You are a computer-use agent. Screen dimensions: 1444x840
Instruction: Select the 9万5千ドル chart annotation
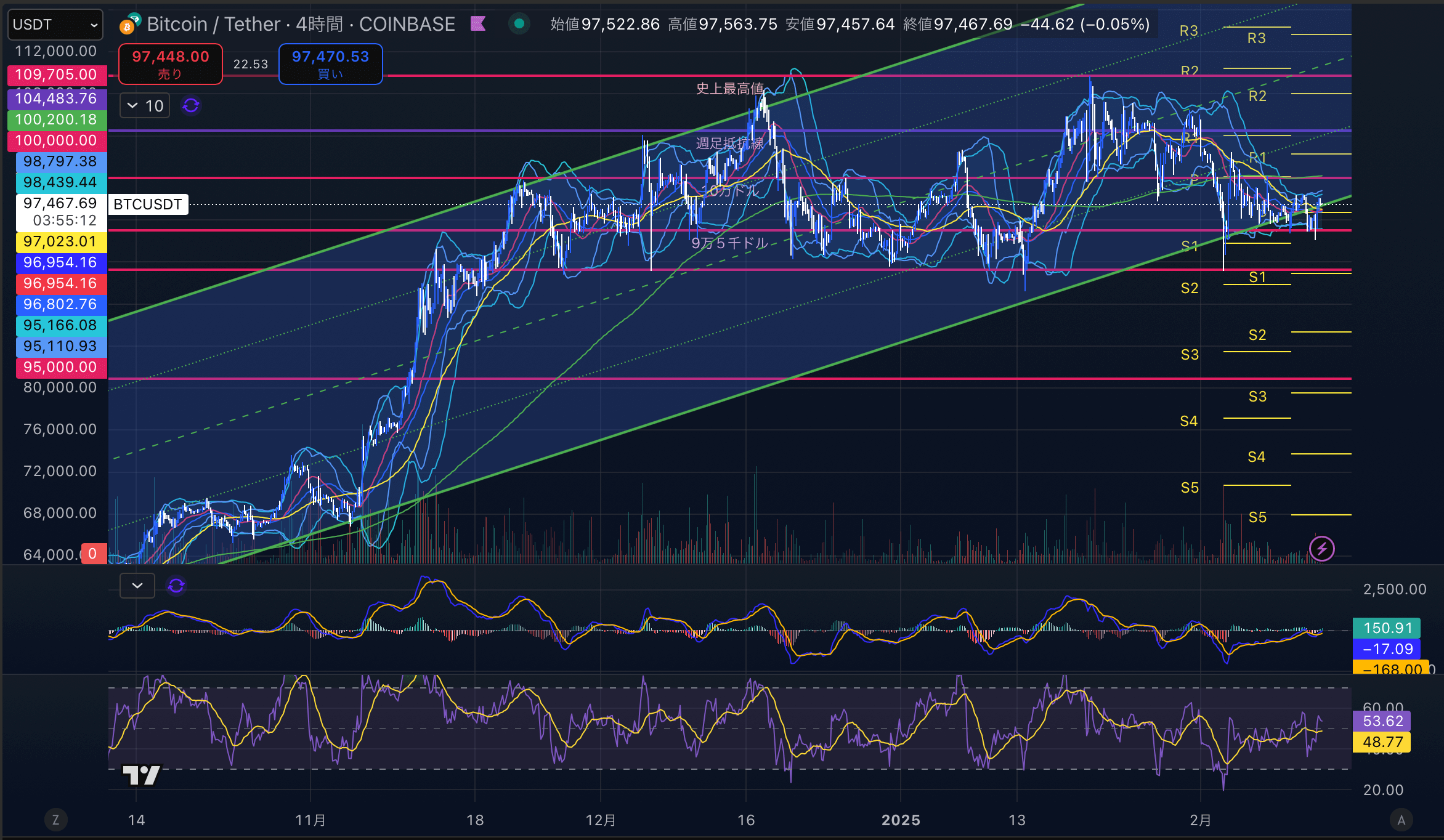(730, 243)
